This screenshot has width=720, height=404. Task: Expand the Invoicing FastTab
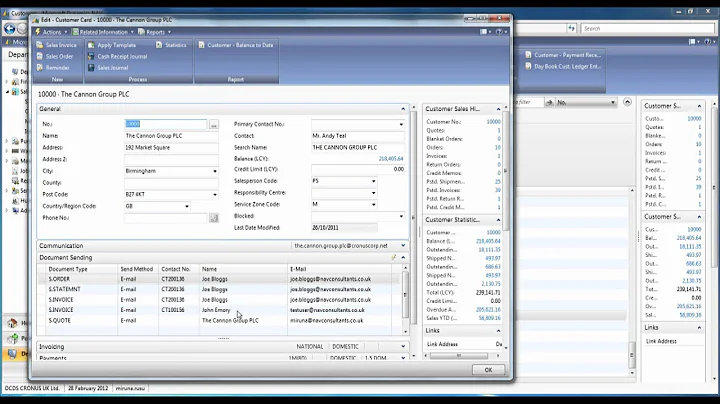point(403,347)
